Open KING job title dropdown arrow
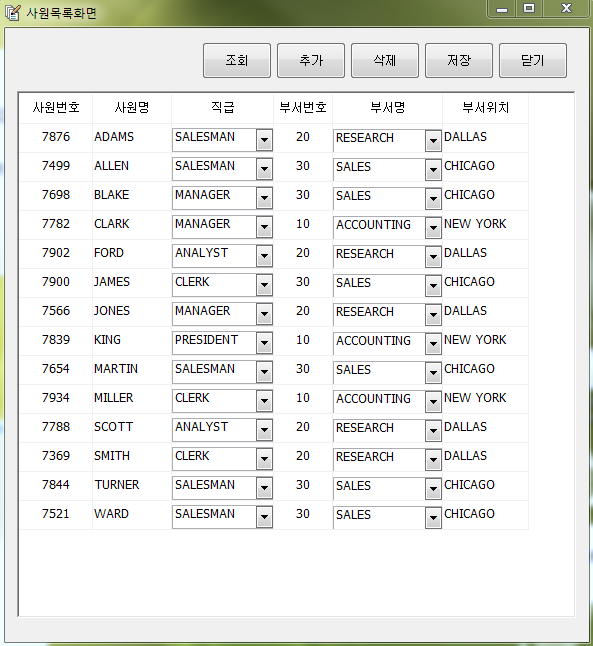The height and width of the screenshot is (646, 593). pos(264,343)
